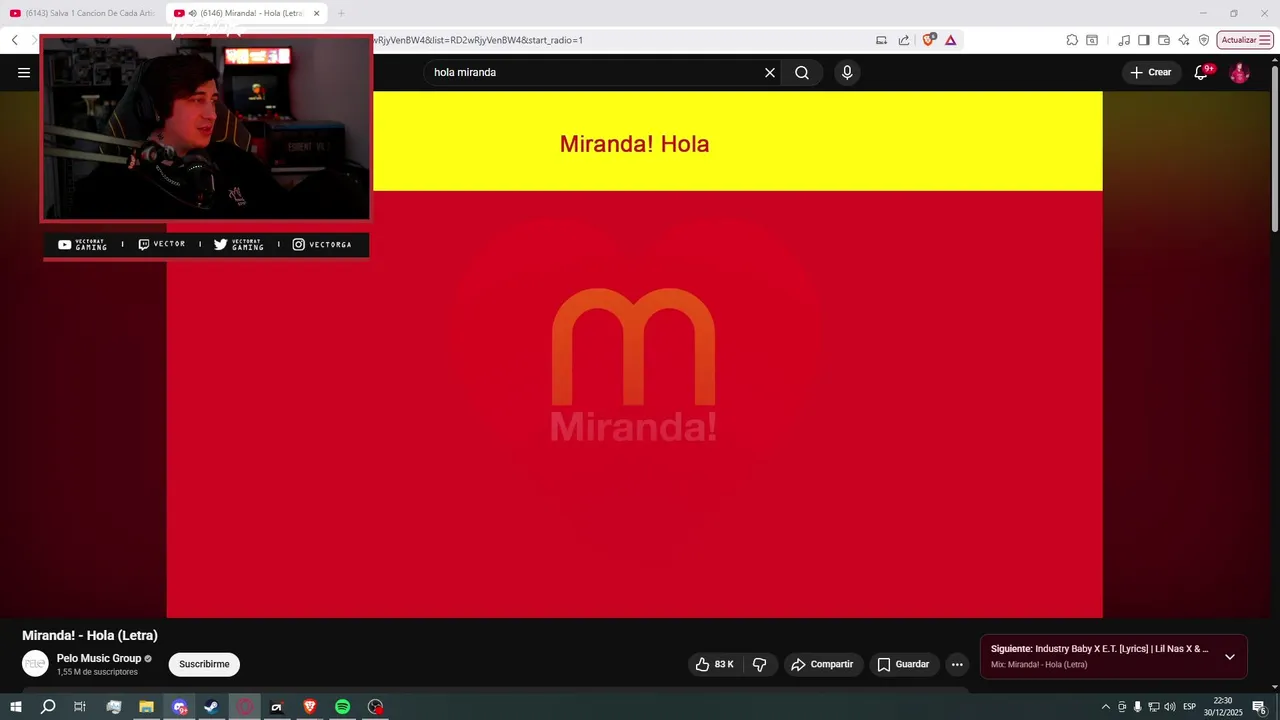This screenshot has width=1280, height=720.
Task: Open the YouTube hamburger guide menu
Action: [24, 72]
